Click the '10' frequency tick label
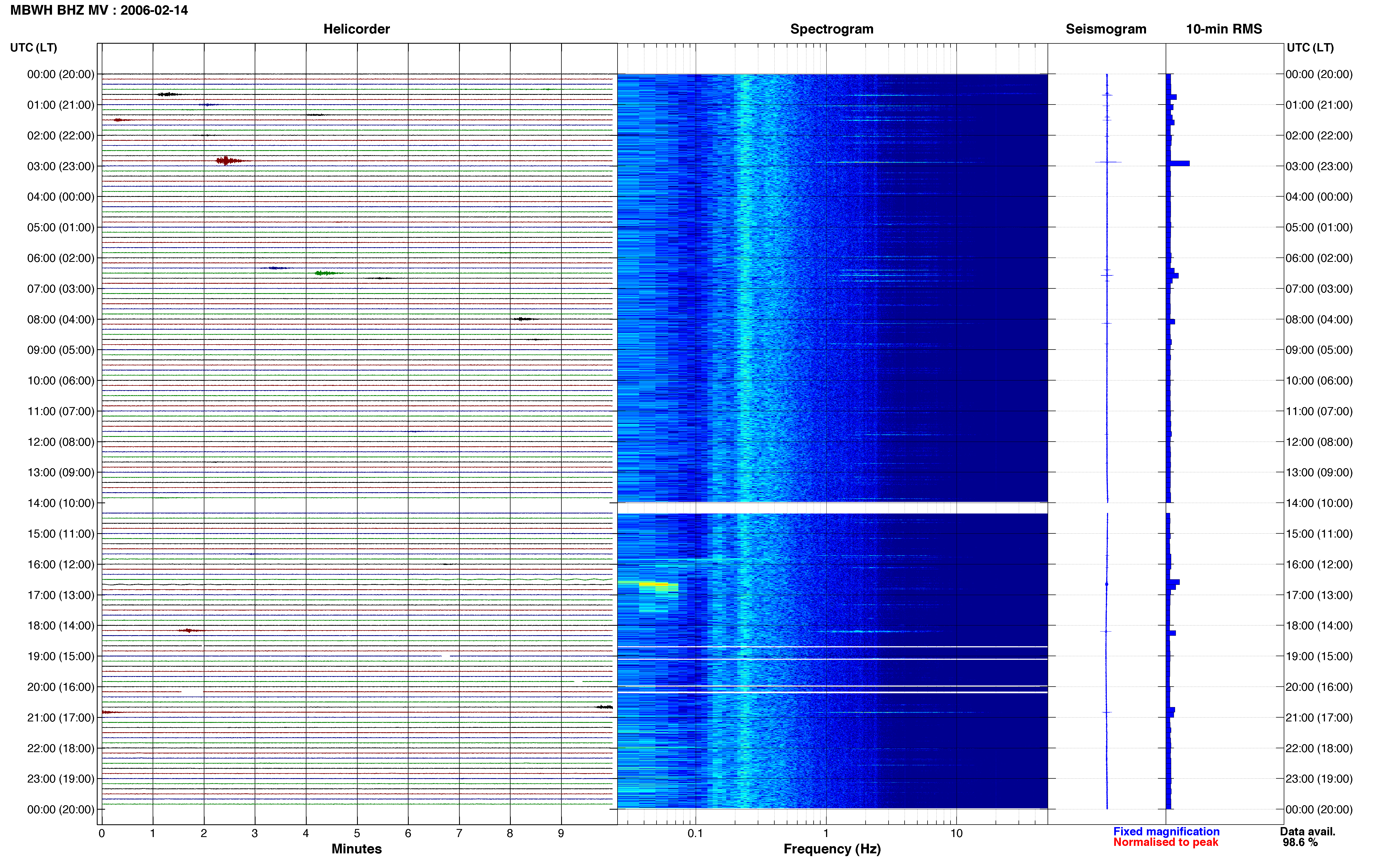This screenshot has width=1388, height=868. click(x=956, y=833)
